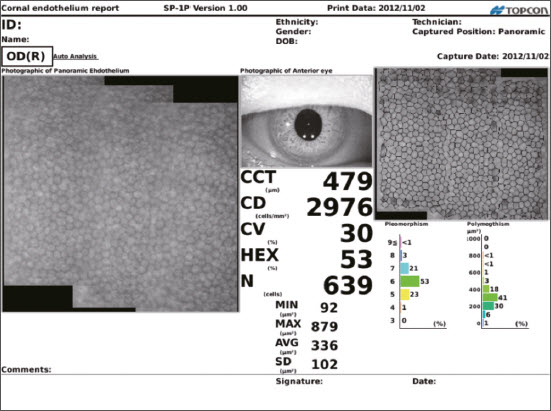Click the panoramic endothelium photograph
The width and height of the screenshot is (551, 411).
[x=120, y=194]
